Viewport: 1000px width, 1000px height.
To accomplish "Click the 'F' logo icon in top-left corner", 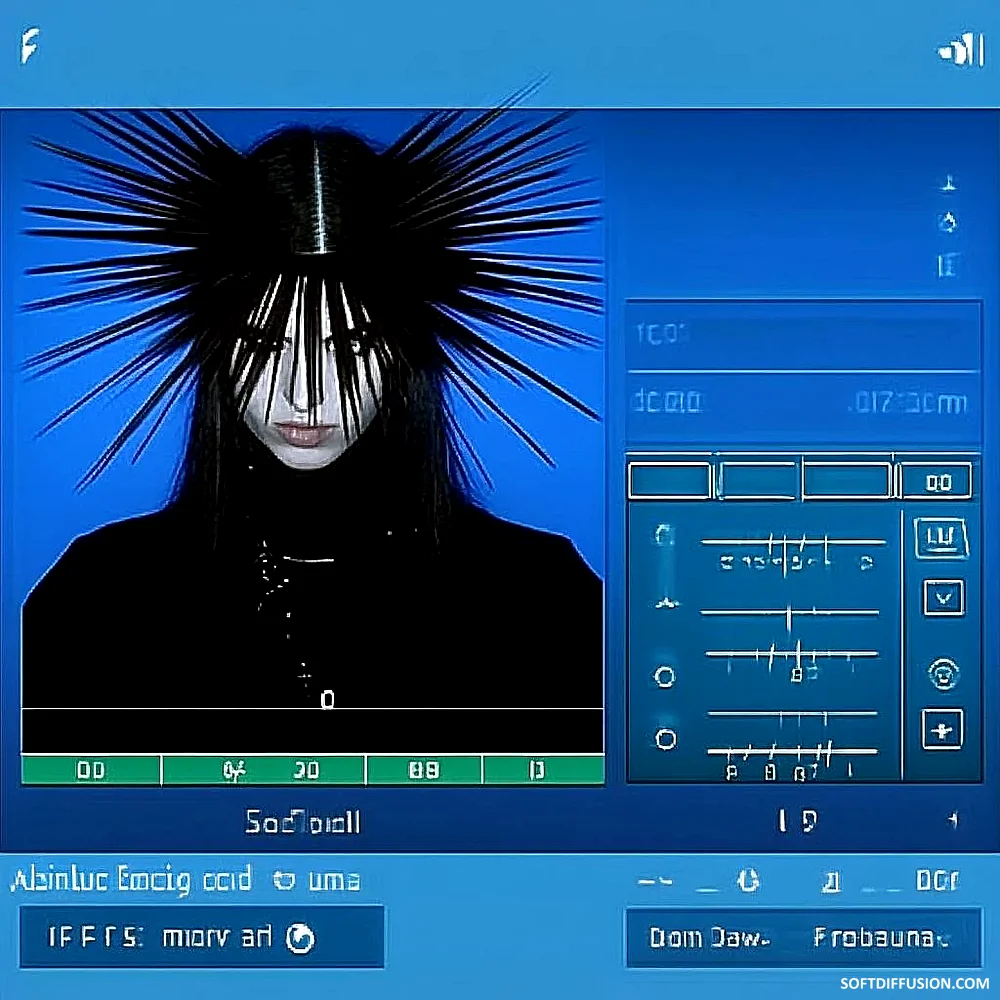I will pyautogui.click(x=30, y=47).
